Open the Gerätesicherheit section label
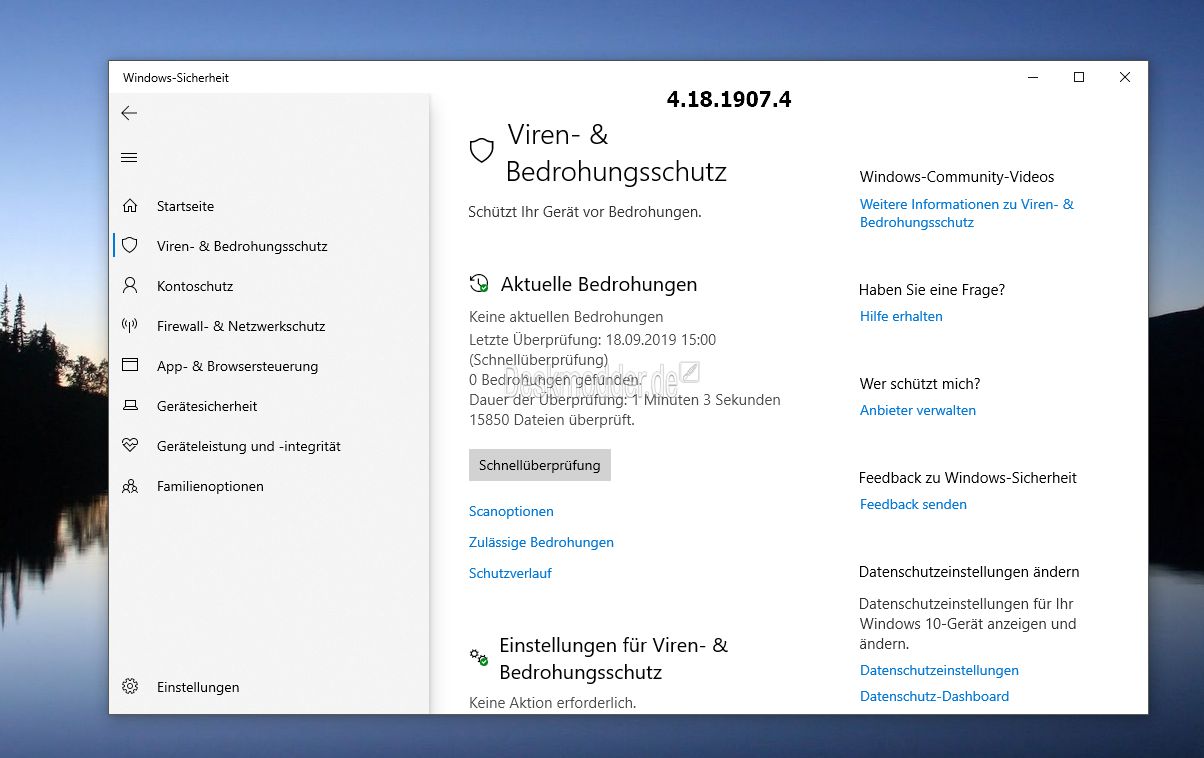 click(207, 406)
